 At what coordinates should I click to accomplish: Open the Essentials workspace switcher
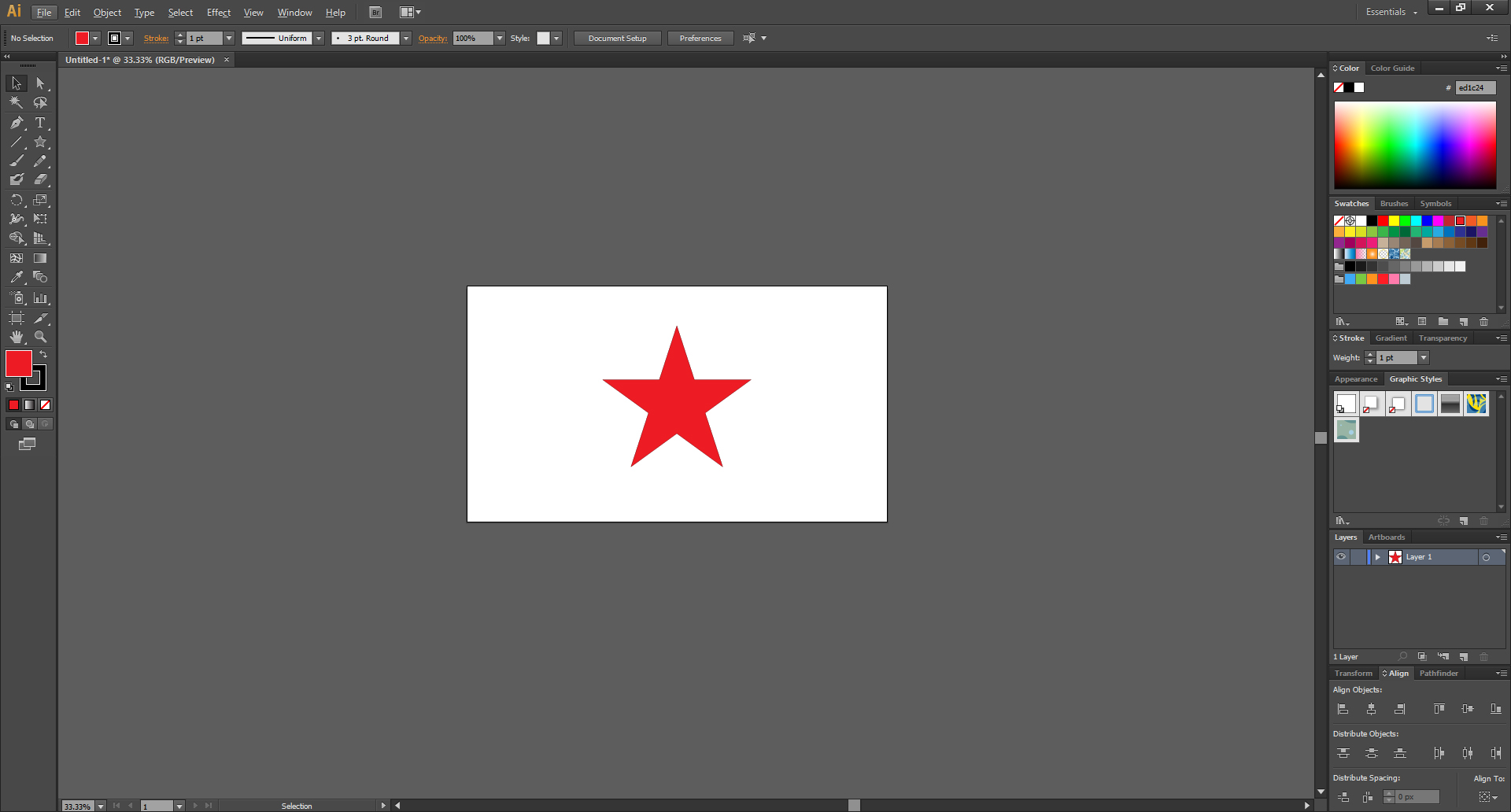point(1391,12)
